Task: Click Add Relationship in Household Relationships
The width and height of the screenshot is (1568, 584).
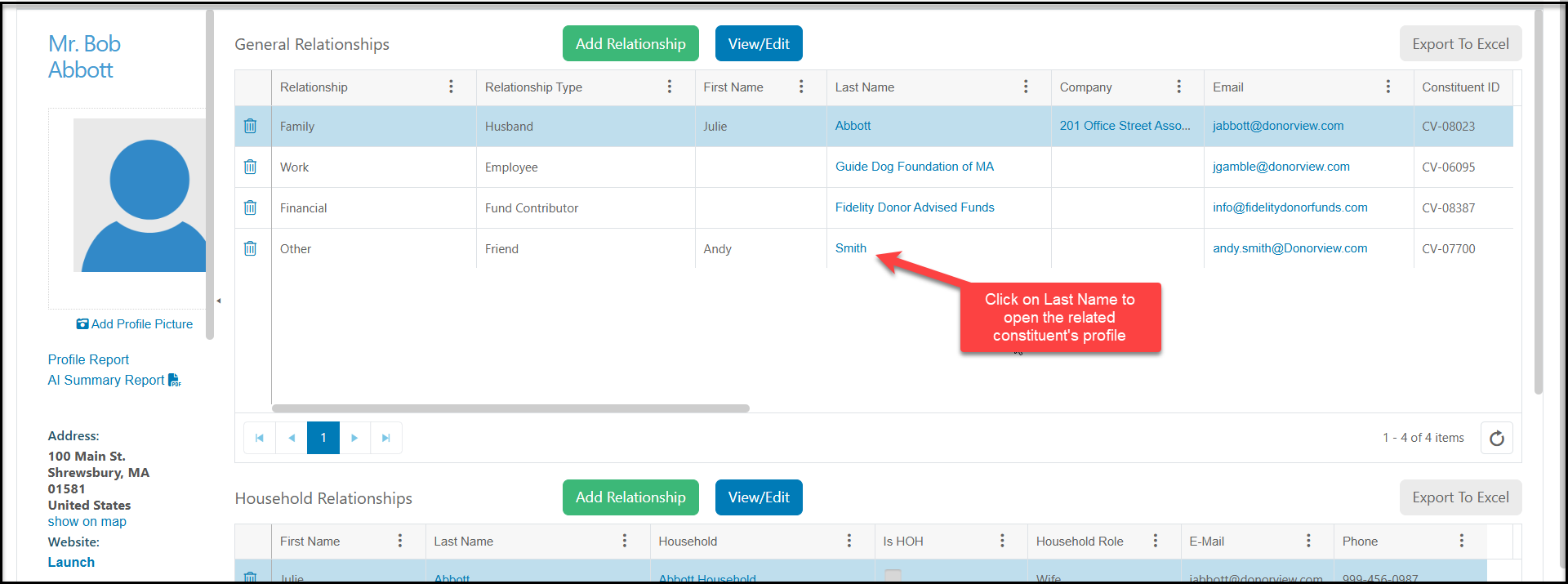Action: click(630, 497)
